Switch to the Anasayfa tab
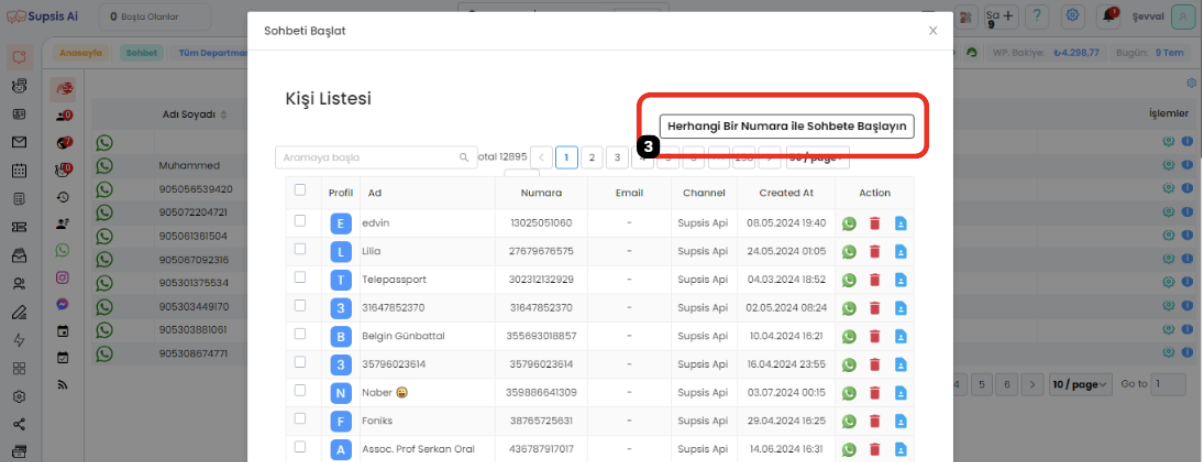The image size is (1202, 462). coord(81,52)
